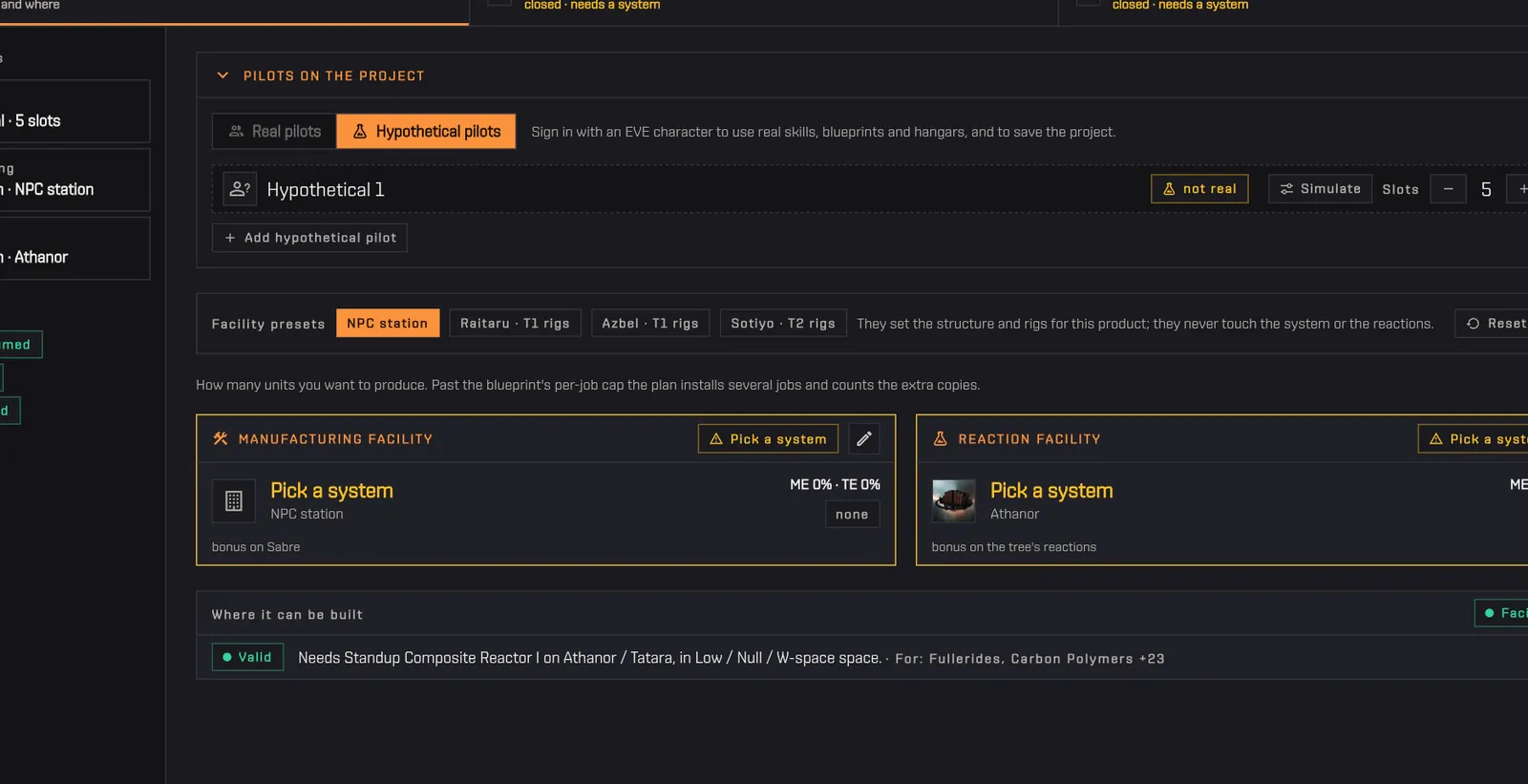1528x784 pixels.
Task: Choose the Azbel T1 rigs preset
Action: 650,324
